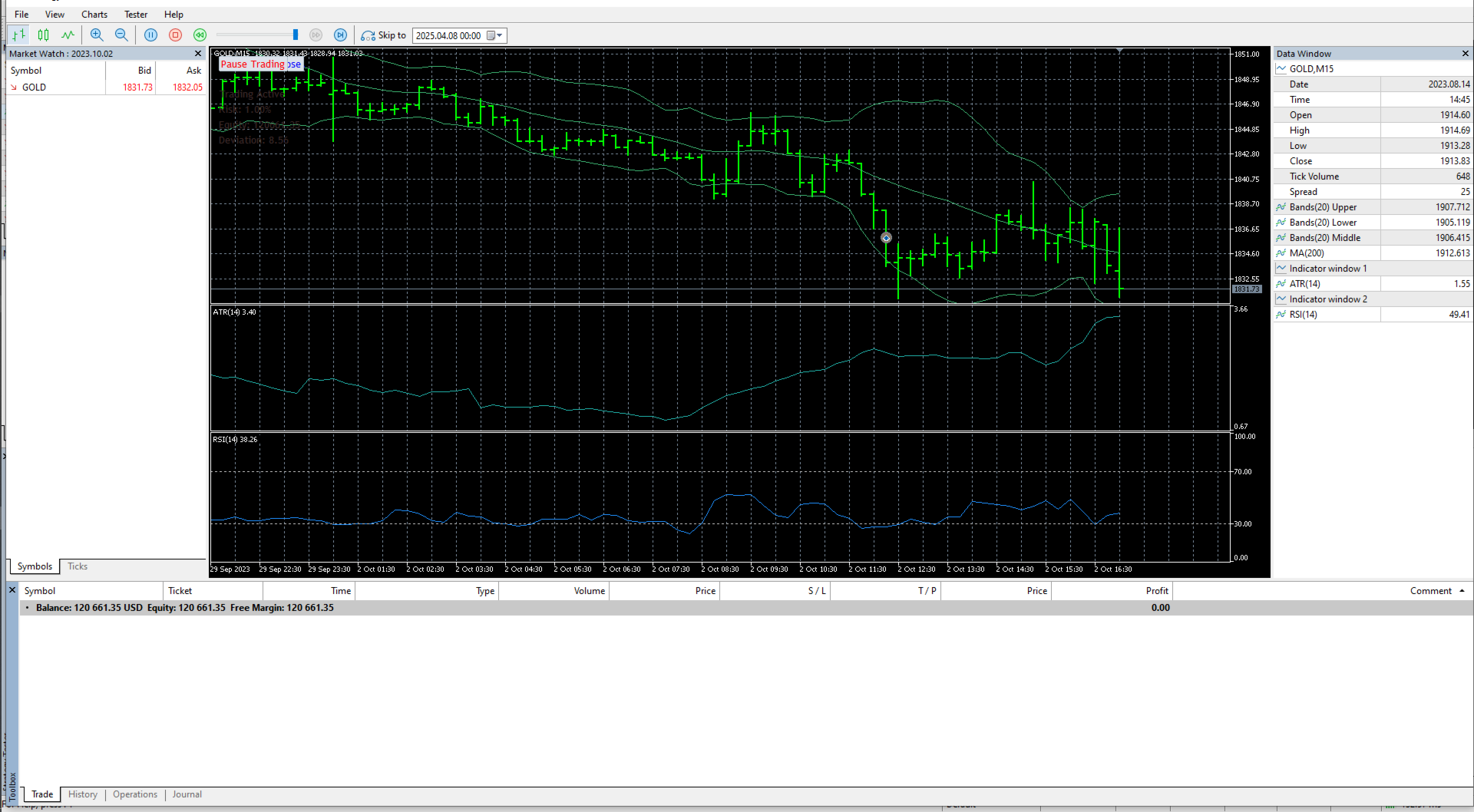Open the Journal tab in Toolbox

(x=187, y=794)
